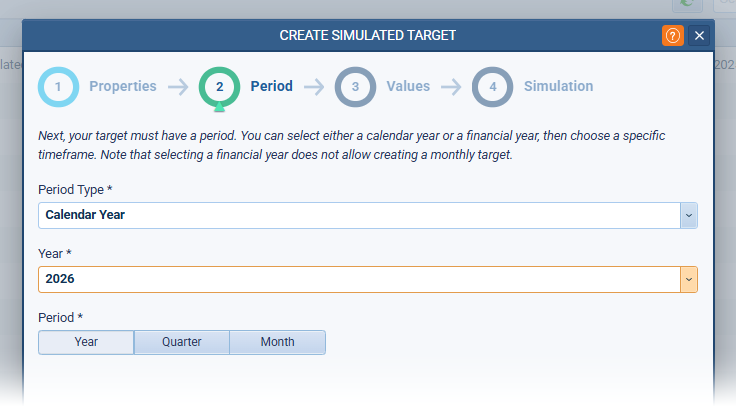Click the 2026 year input field

359,279
